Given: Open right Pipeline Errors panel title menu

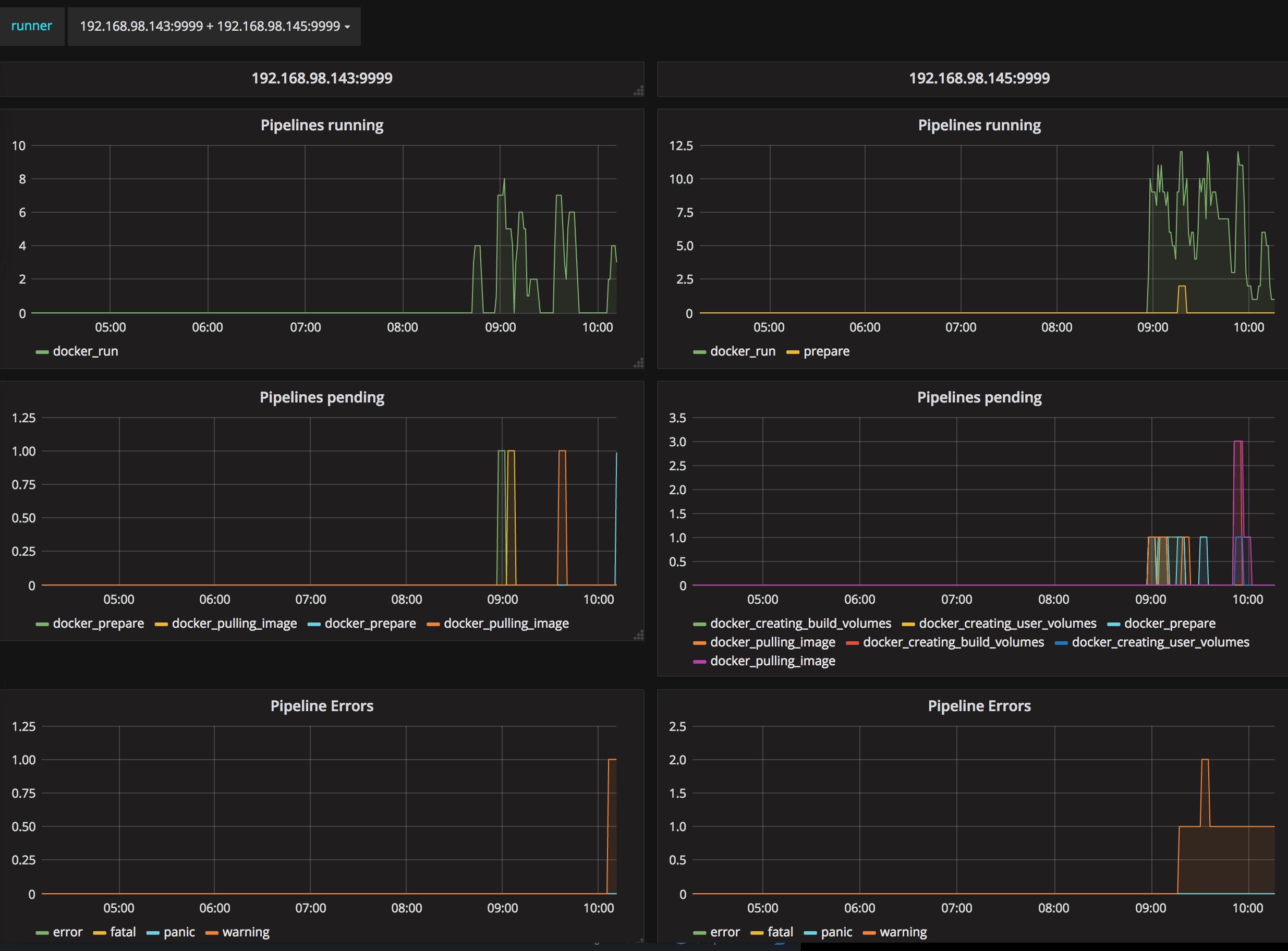Looking at the screenshot, I should click(x=979, y=706).
